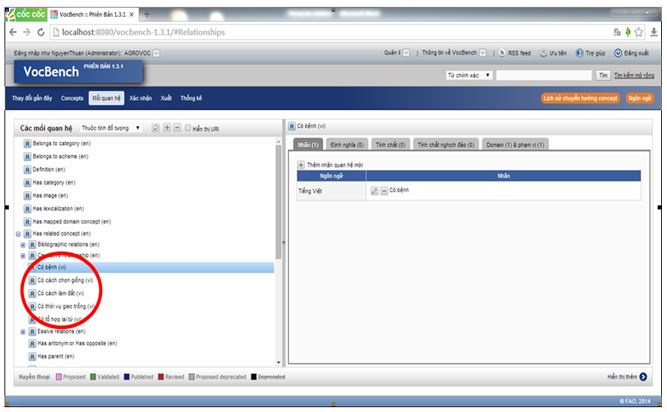Open browser downloads arrow icon
The width and height of the screenshot is (667, 412).
tap(654, 32)
